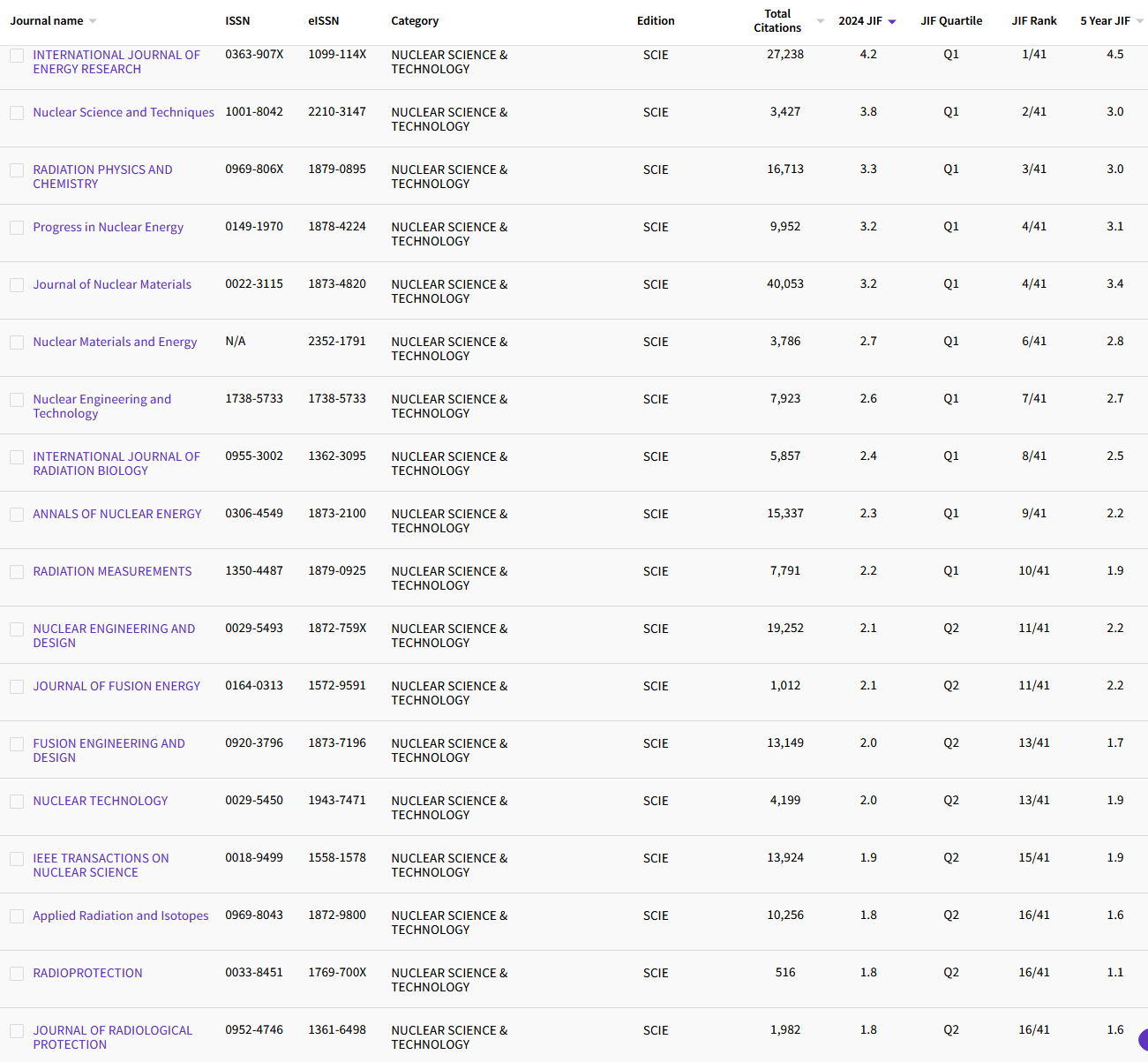Click the JIF Quartile column header

(950, 21)
